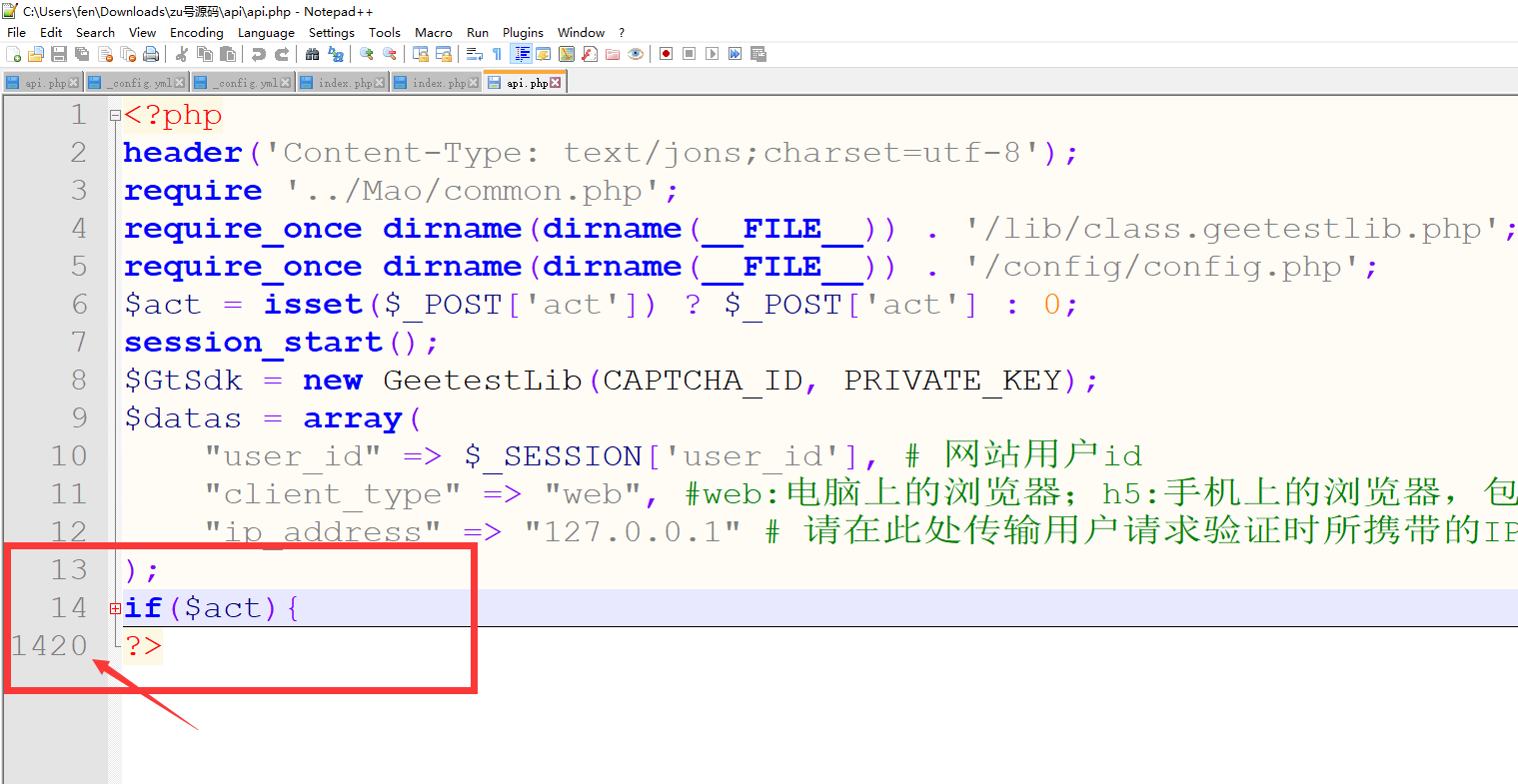Start macro recording with red dot
The image size is (1518, 784).
click(x=666, y=54)
